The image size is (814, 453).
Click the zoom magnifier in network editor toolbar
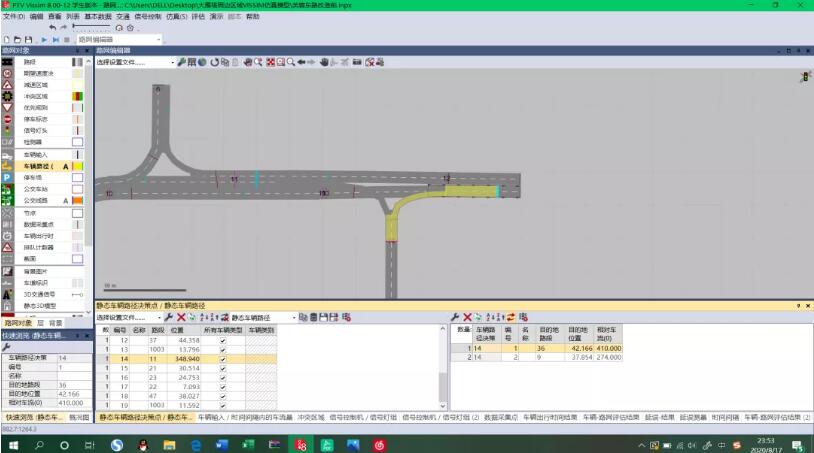291,62
